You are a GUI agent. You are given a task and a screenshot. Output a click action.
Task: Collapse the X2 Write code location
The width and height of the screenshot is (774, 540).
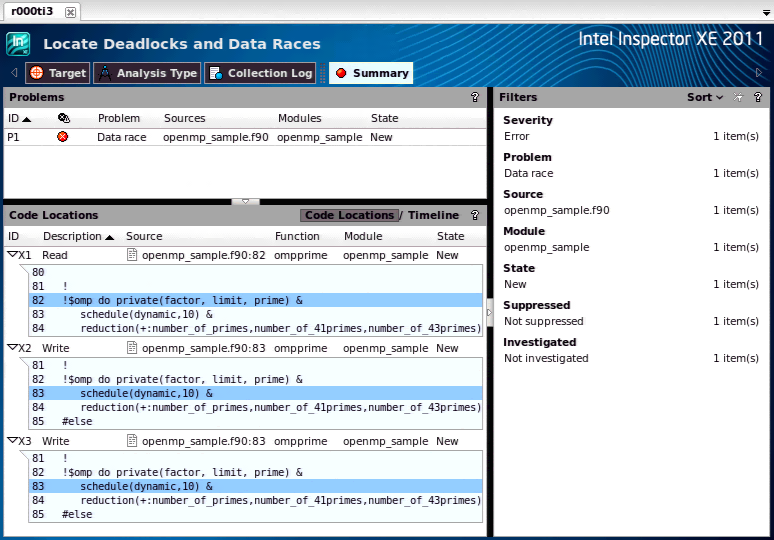(x=12, y=348)
